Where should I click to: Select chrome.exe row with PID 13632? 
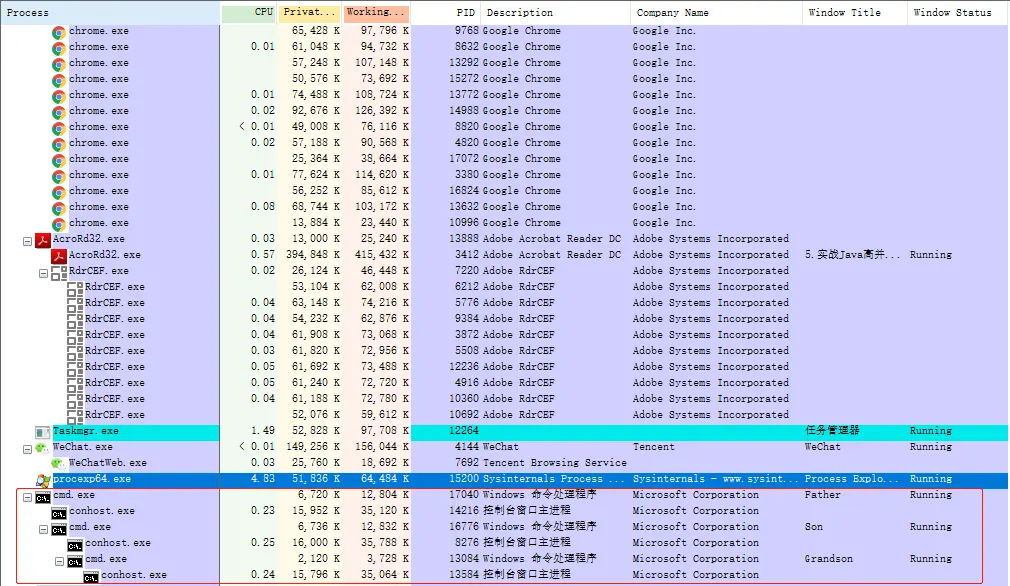tap(504, 207)
